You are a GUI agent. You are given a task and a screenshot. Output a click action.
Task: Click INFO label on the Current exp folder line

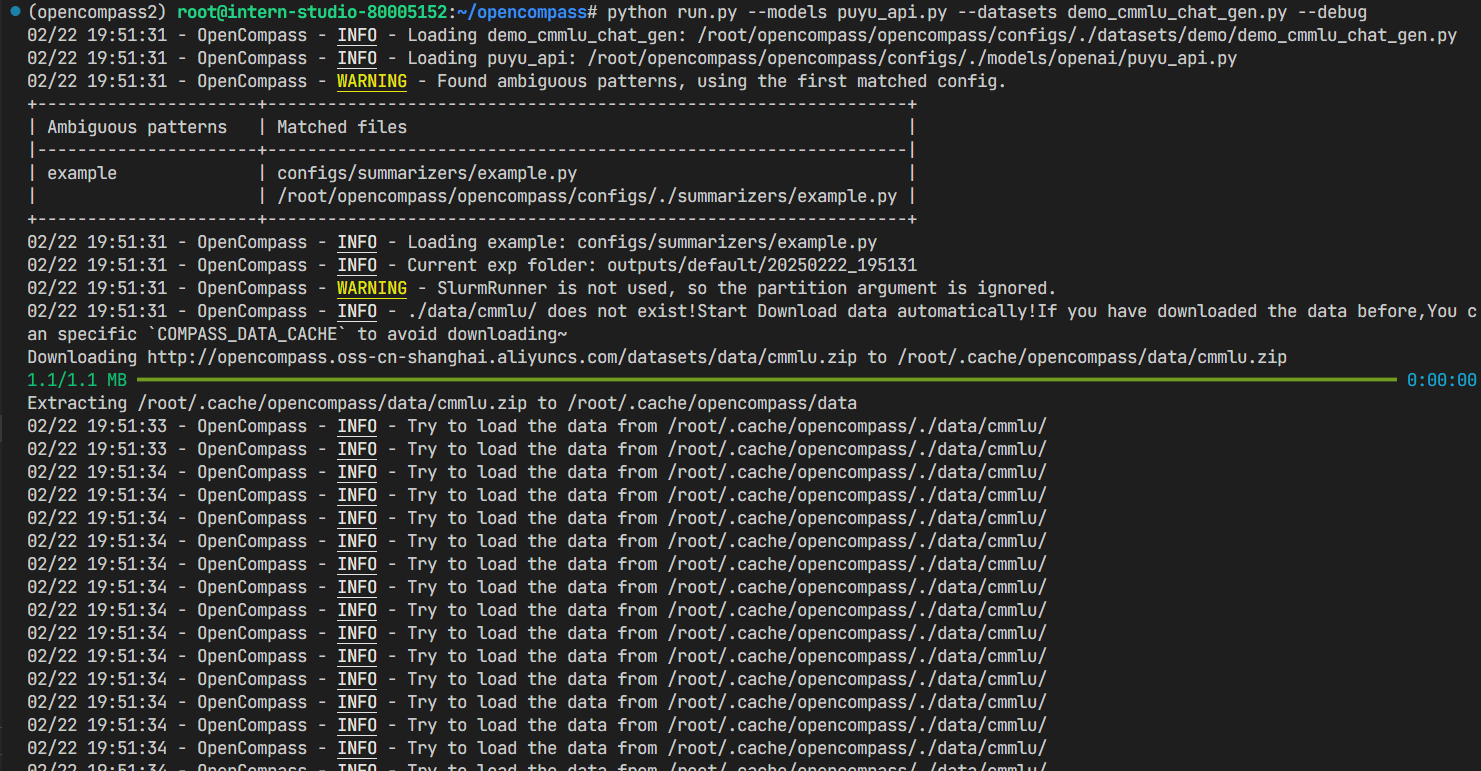357,265
